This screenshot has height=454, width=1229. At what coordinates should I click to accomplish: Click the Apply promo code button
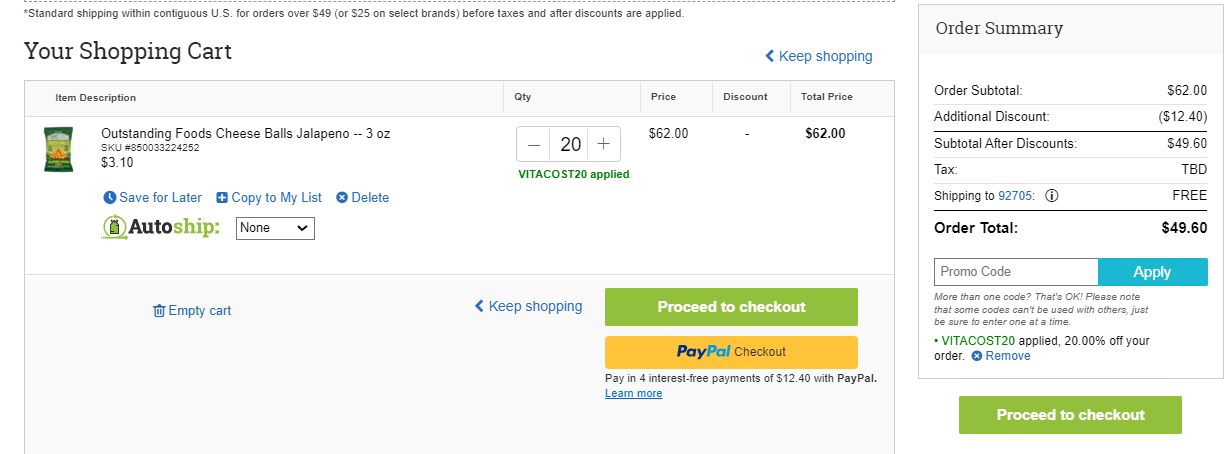point(1152,272)
